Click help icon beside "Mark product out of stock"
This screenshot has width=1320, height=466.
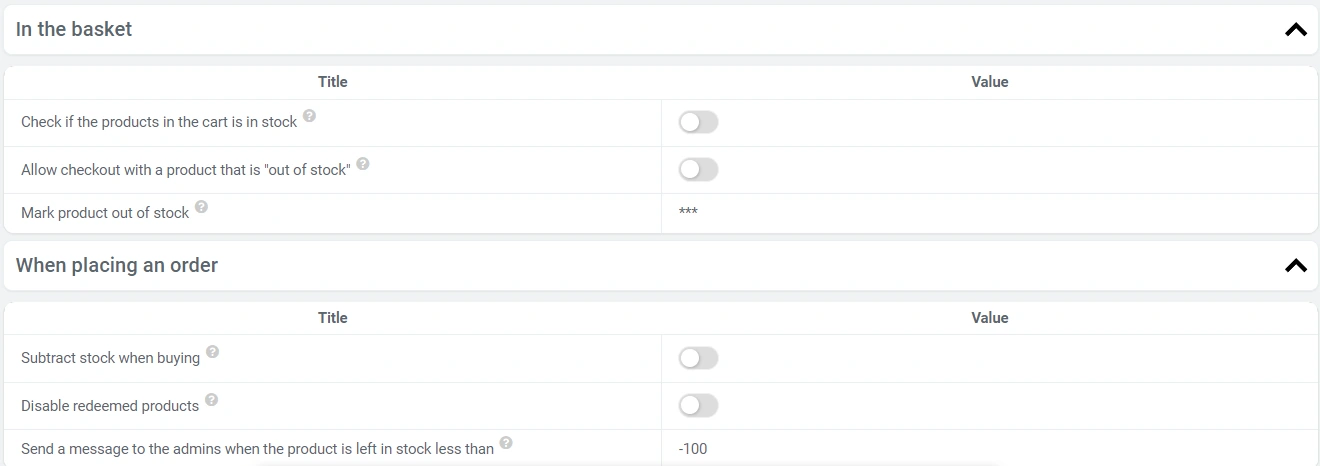click(x=202, y=207)
